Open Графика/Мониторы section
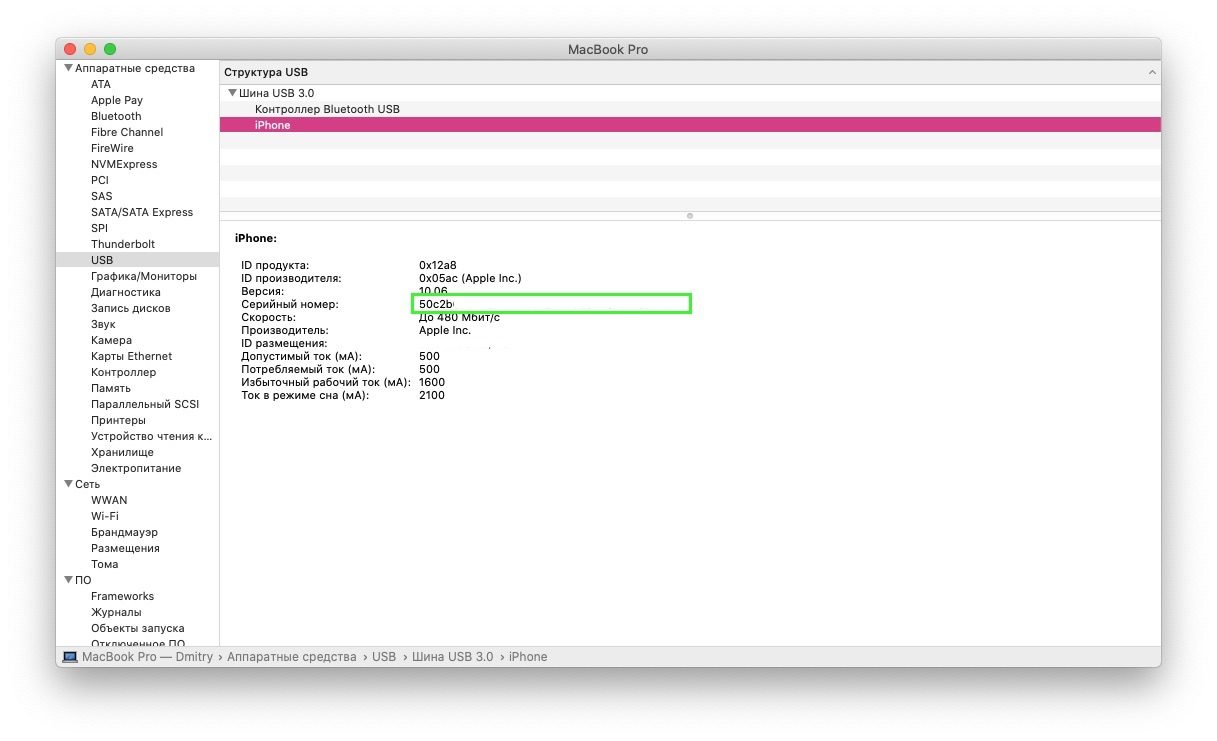1217x741 pixels. click(x=144, y=276)
